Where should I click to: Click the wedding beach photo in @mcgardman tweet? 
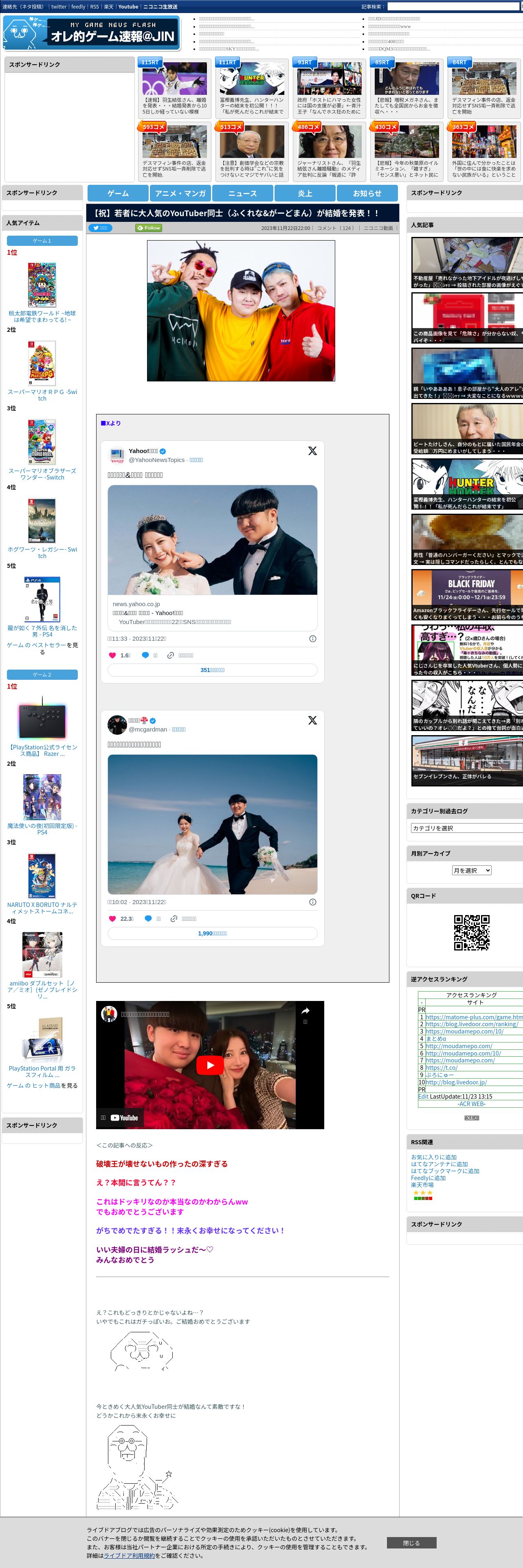click(213, 824)
